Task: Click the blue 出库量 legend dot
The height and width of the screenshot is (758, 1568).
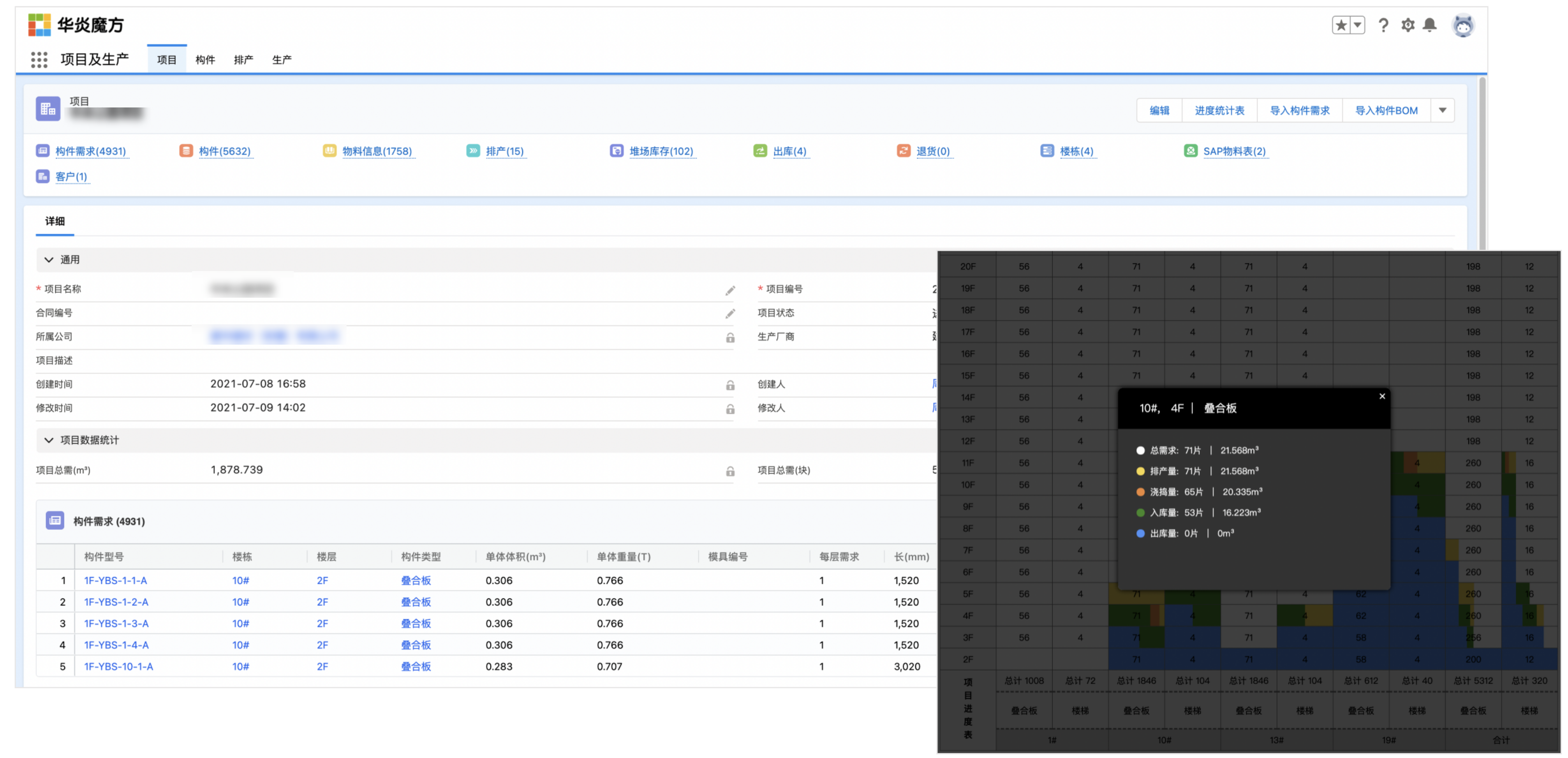Action: (x=1140, y=533)
